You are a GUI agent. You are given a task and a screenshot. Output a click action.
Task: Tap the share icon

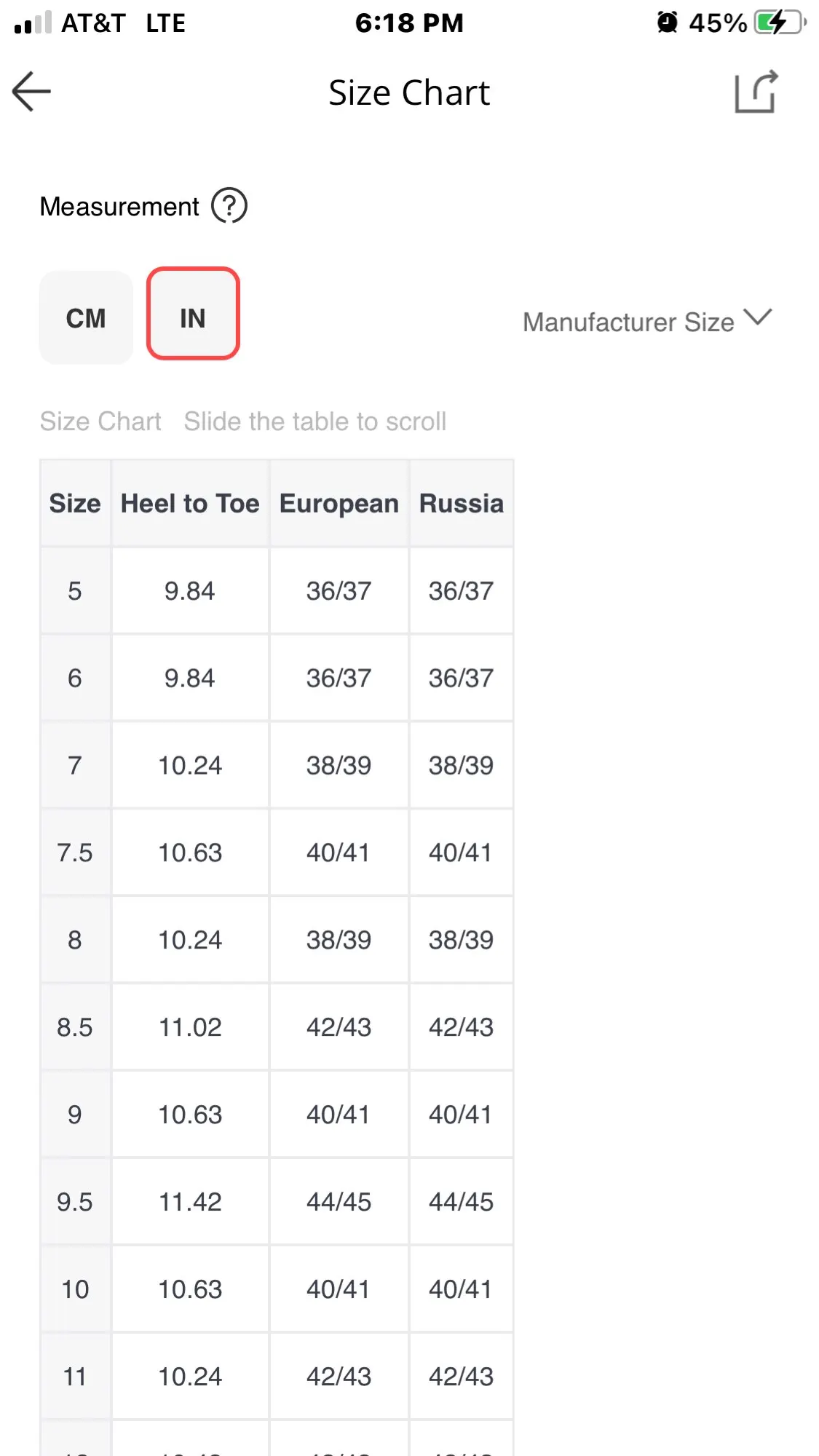pyautogui.click(x=756, y=92)
